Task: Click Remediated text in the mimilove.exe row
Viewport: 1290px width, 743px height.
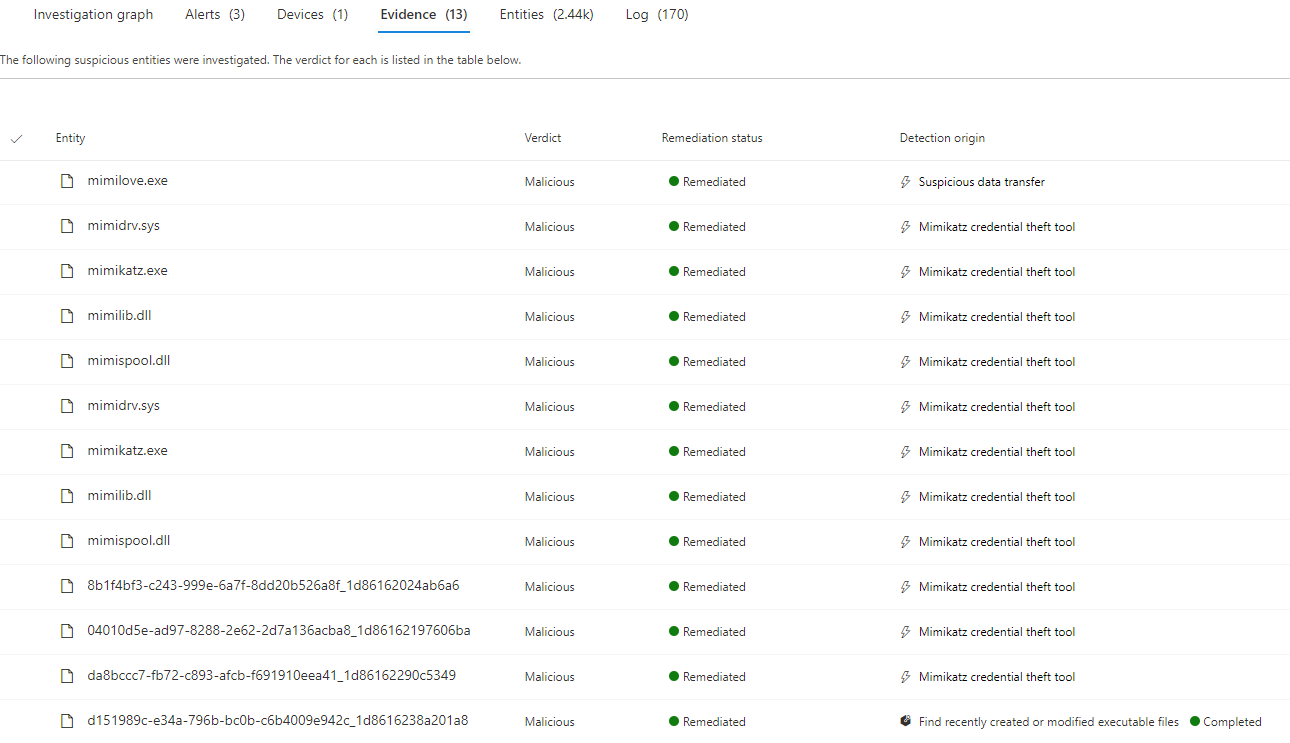Action: 714,182
